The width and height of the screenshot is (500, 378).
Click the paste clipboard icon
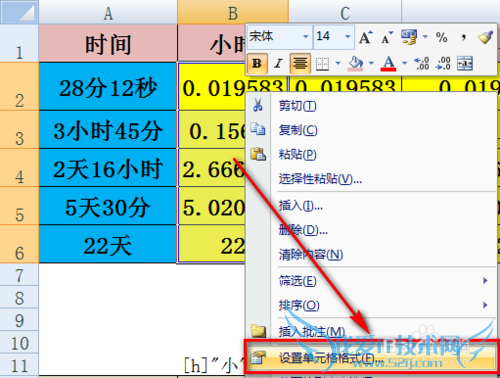[258, 154]
